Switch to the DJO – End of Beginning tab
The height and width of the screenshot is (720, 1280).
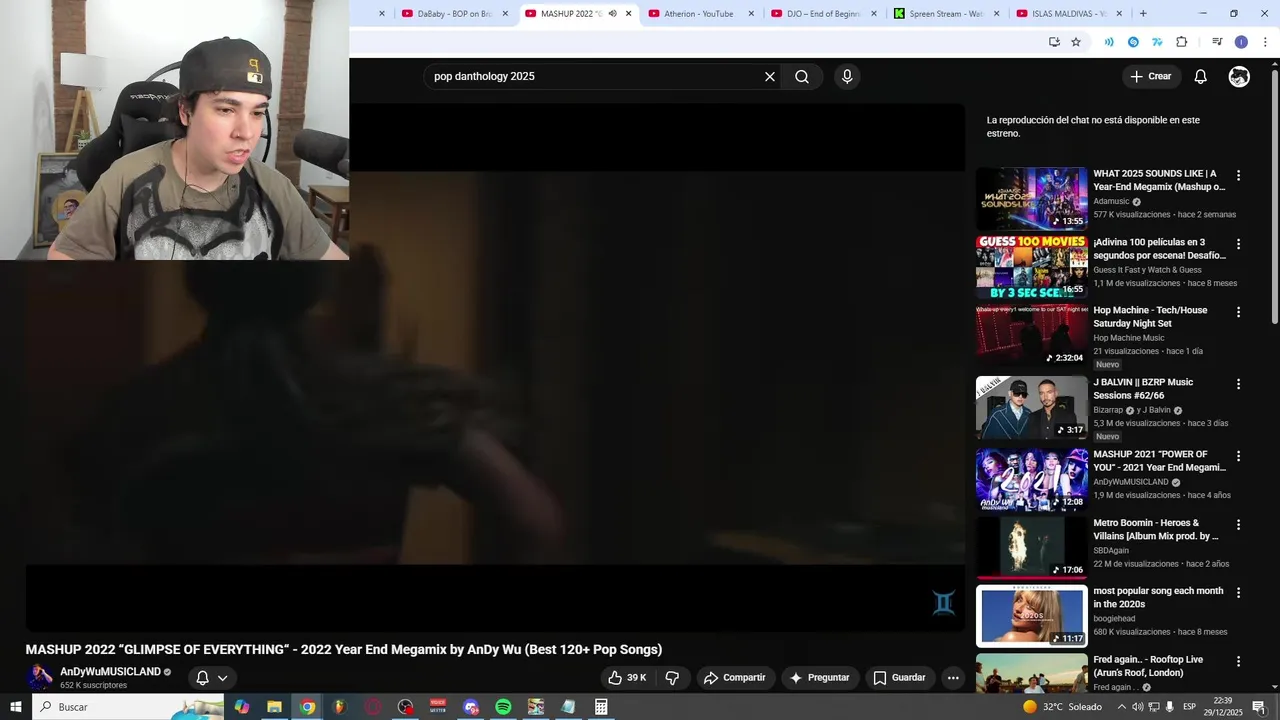[822, 14]
